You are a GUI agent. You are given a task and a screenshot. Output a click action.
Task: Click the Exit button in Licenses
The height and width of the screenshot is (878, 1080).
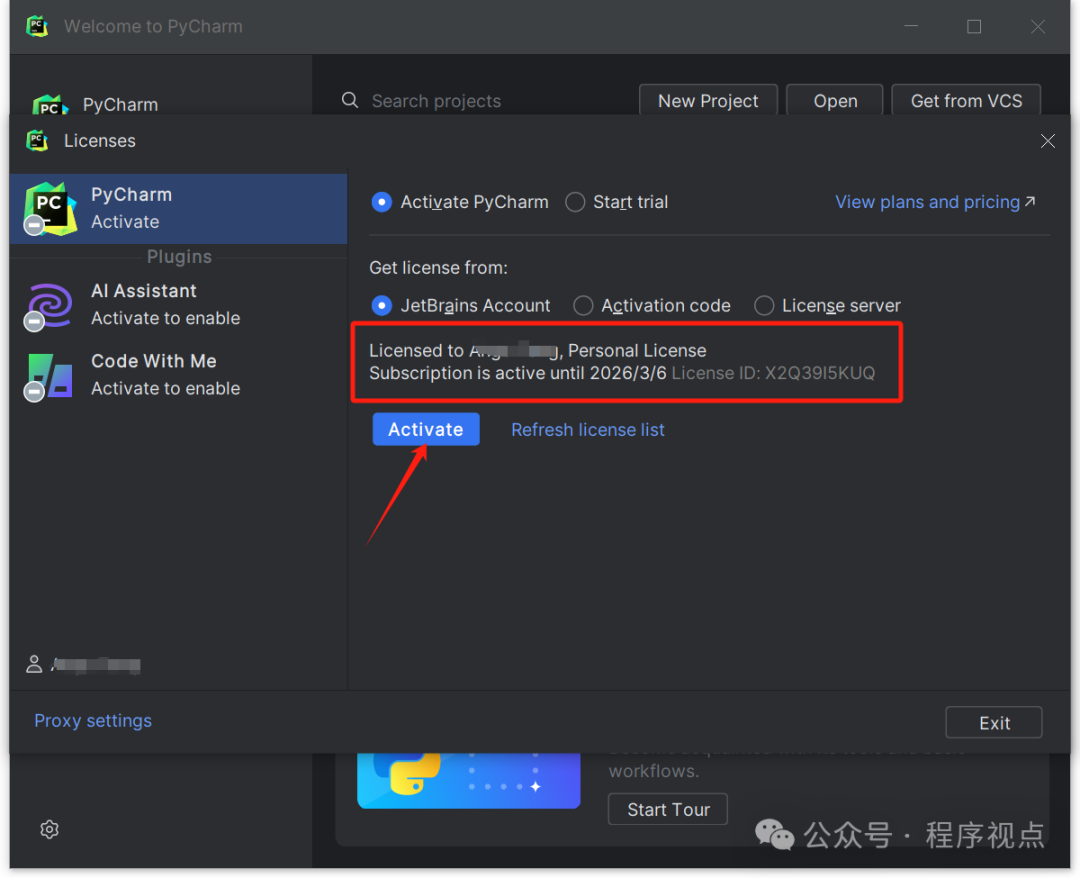click(x=993, y=722)
